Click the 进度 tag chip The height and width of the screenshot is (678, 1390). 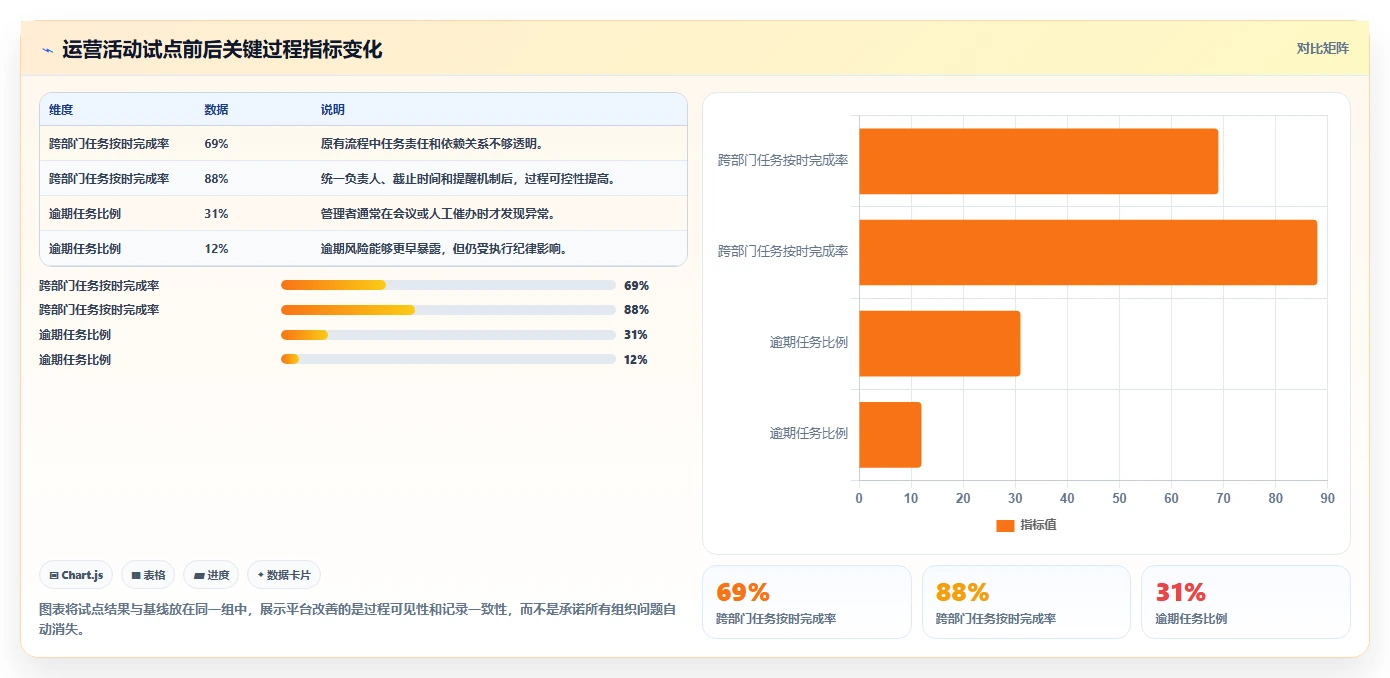(211, 575)
